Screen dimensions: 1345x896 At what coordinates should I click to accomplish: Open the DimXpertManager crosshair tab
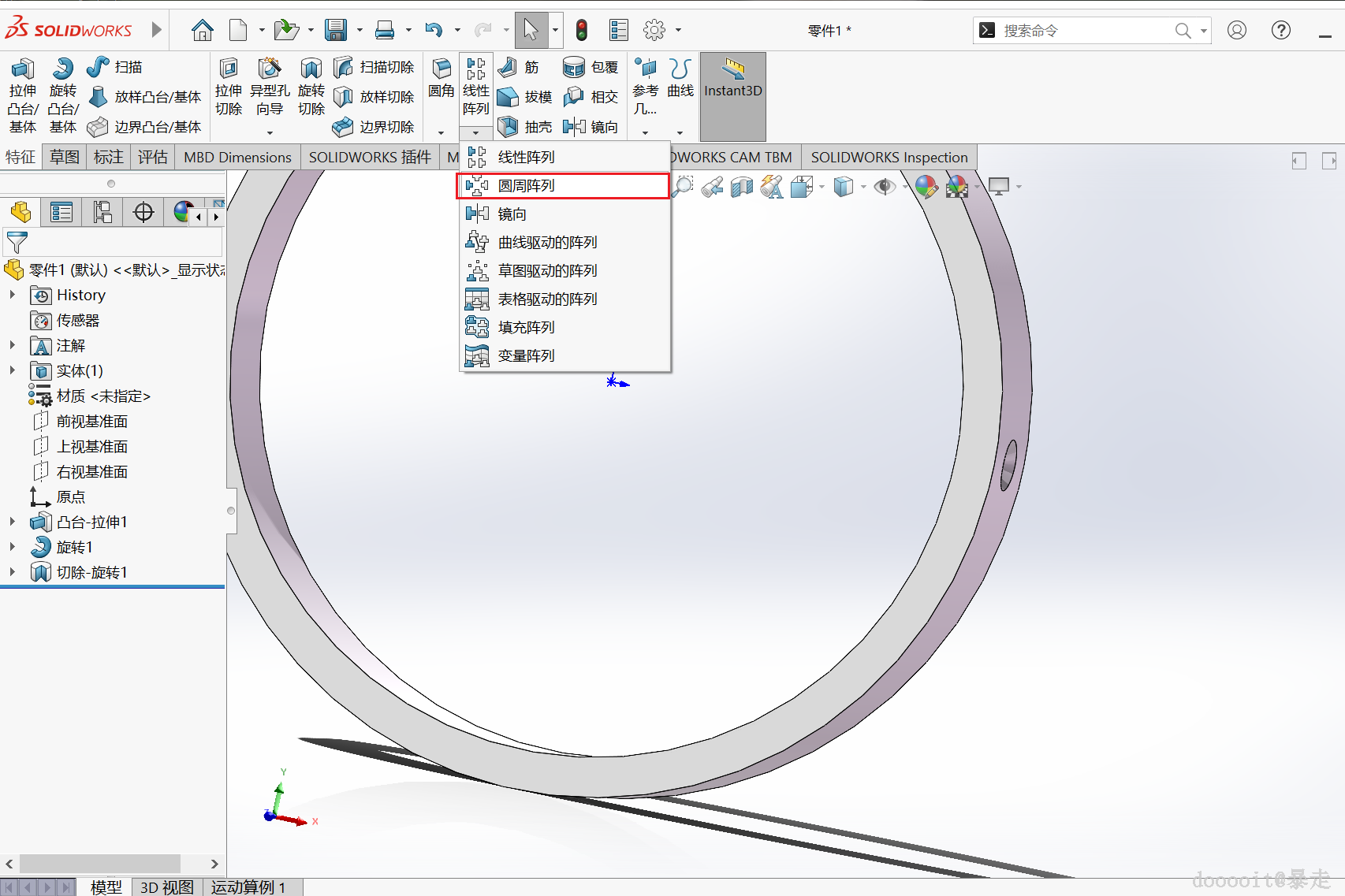(x=143, y=212)
